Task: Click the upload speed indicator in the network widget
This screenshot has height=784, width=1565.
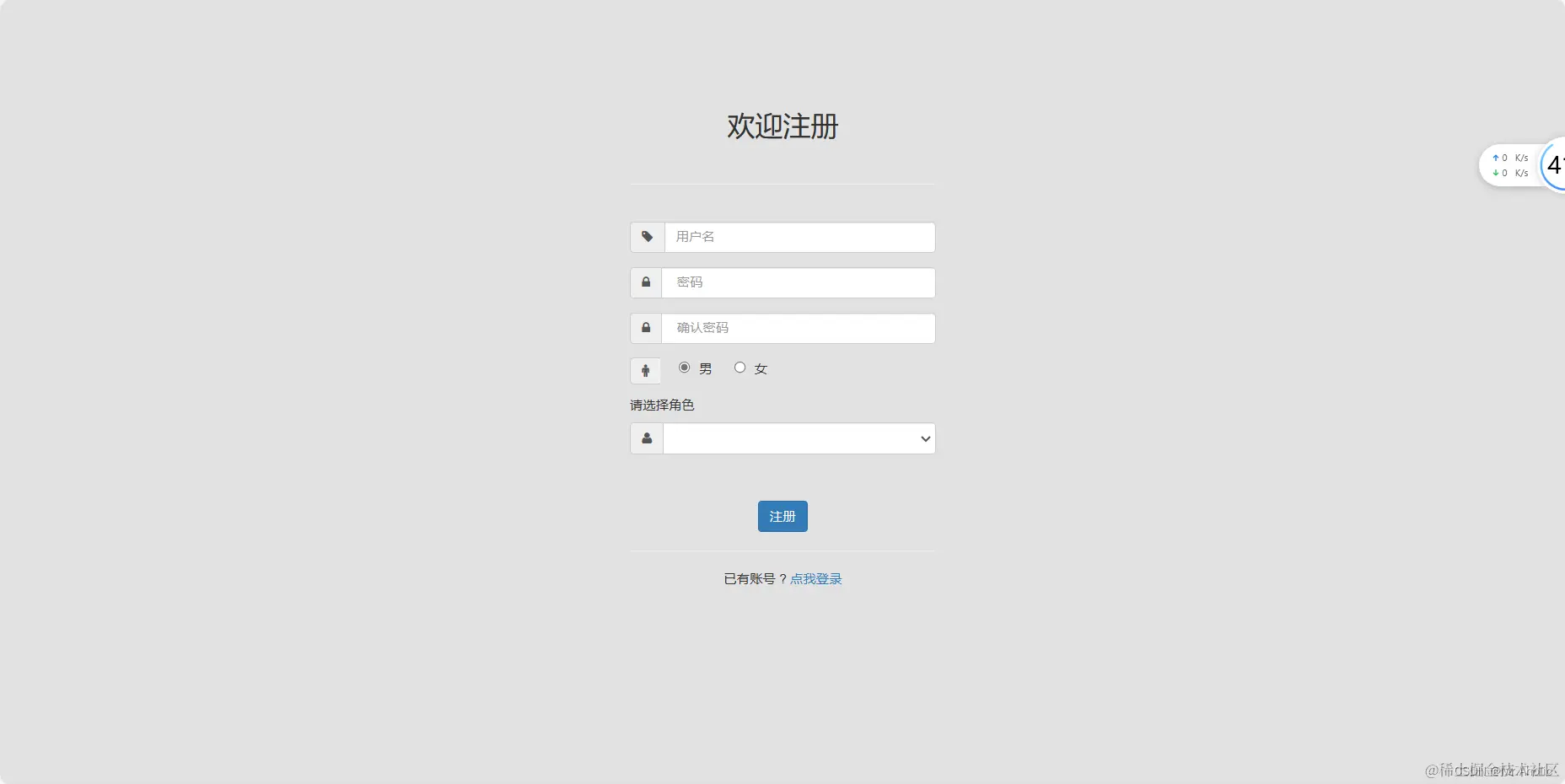Action: tap(1510, 158)
